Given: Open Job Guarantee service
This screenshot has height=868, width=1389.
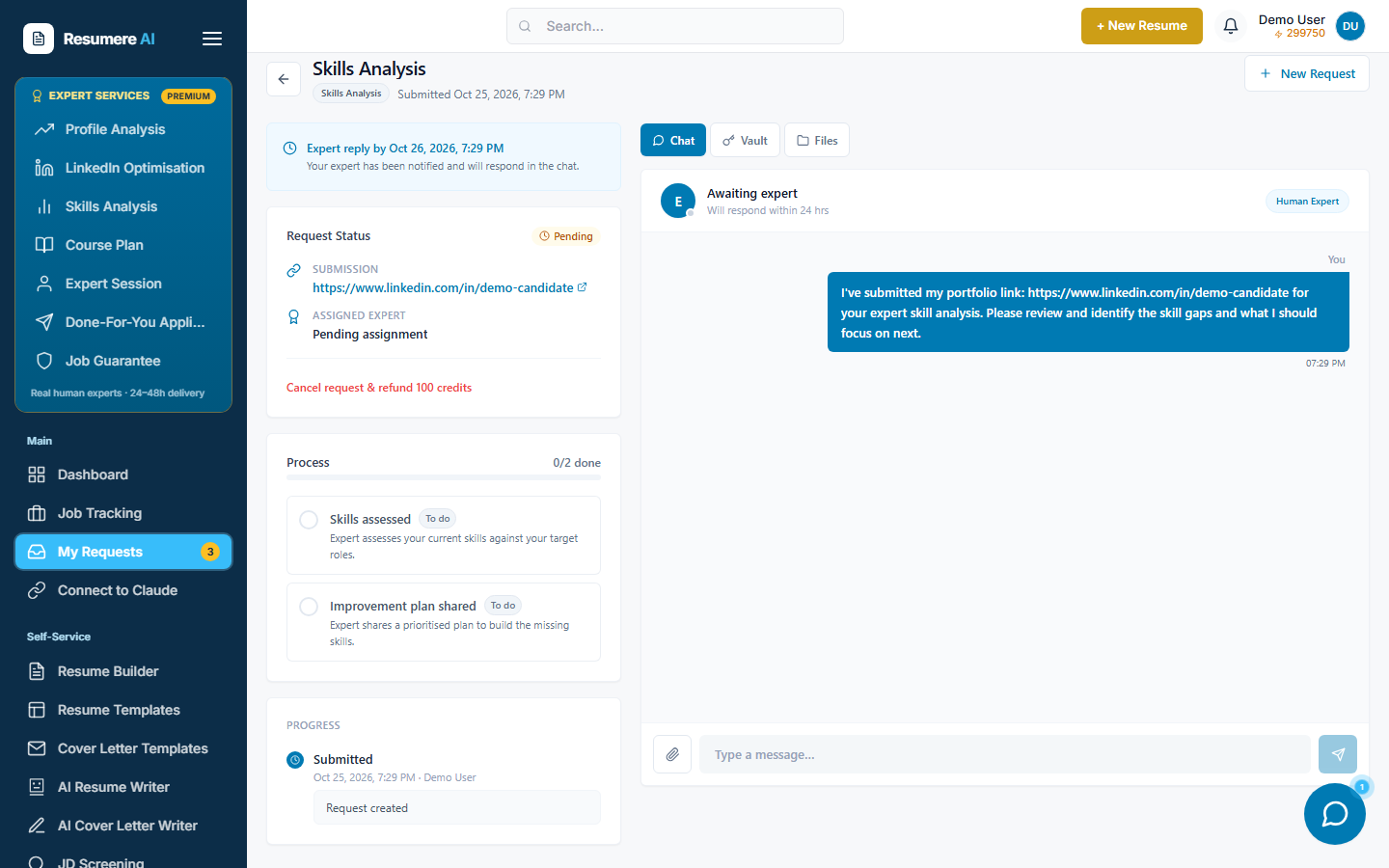Looking at the screenshot, I should coord(123,361).
